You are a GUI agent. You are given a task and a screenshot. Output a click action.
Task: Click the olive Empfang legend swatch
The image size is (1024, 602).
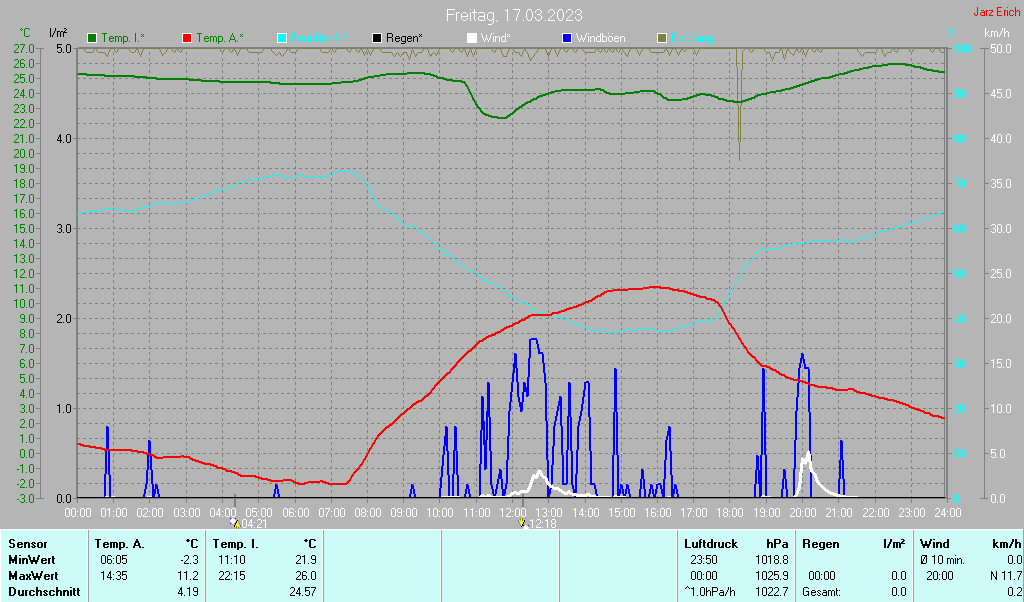click(662, 39)
